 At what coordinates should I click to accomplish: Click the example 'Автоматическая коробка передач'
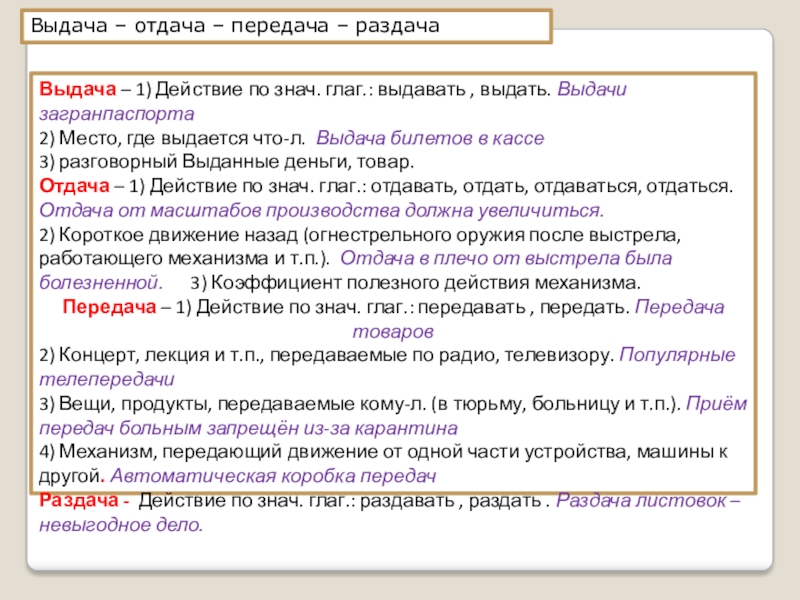pyautogui.click(x=276, y=475)
